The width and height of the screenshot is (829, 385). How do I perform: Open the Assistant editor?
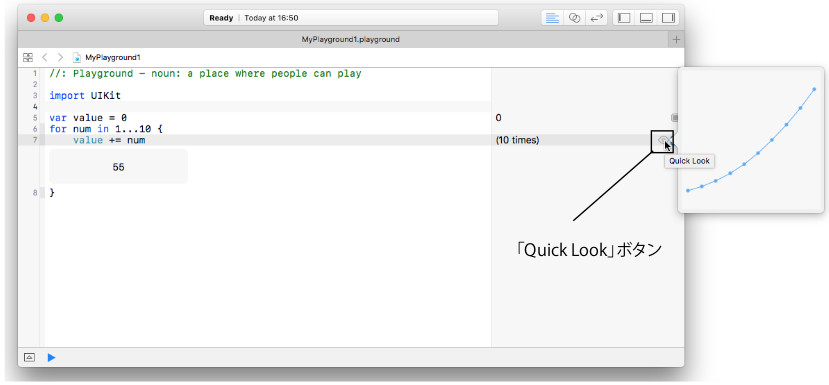pos(575,18)
